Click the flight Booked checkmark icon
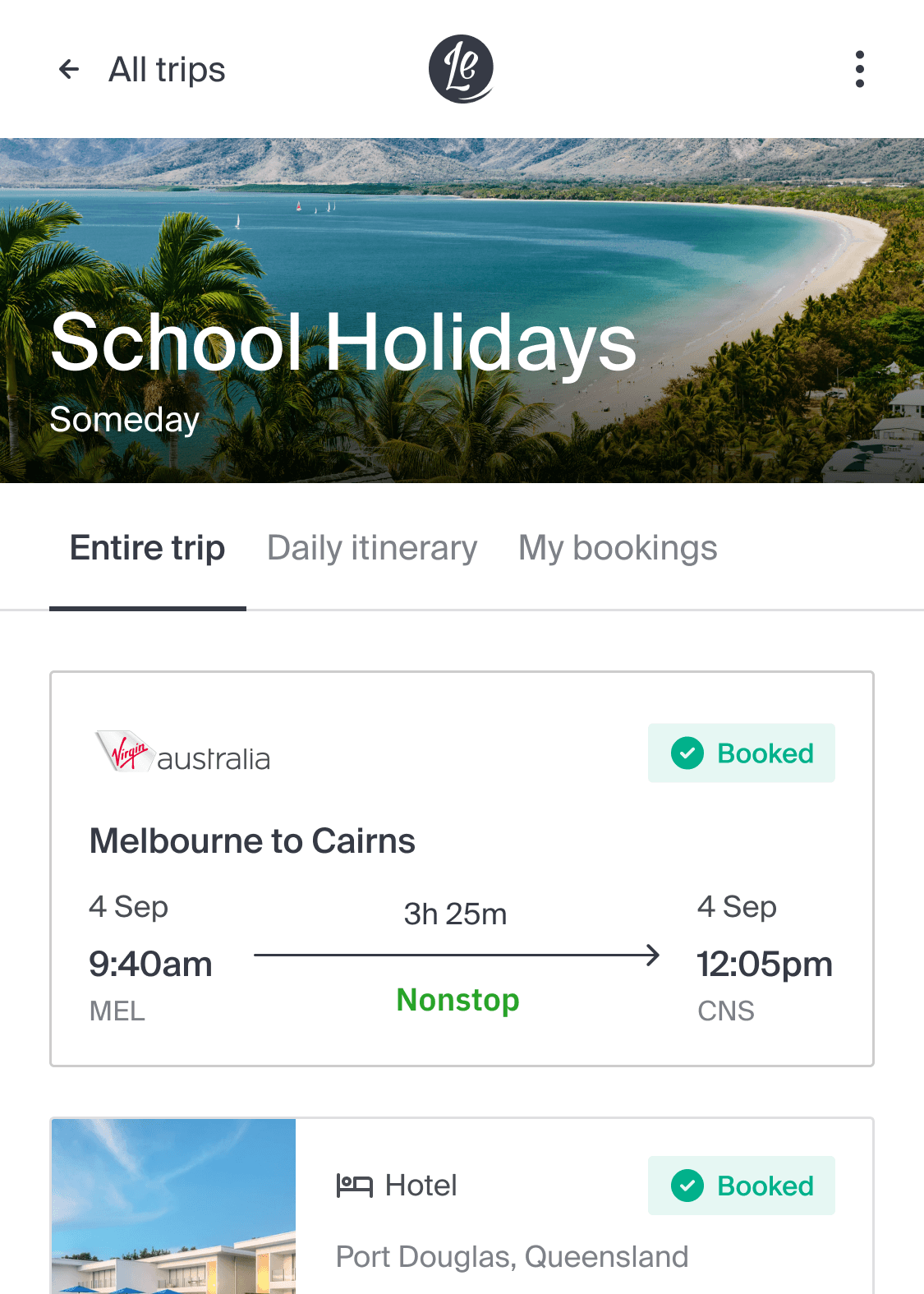Screen dimensions: 924x1294 [x=687, y=753]
